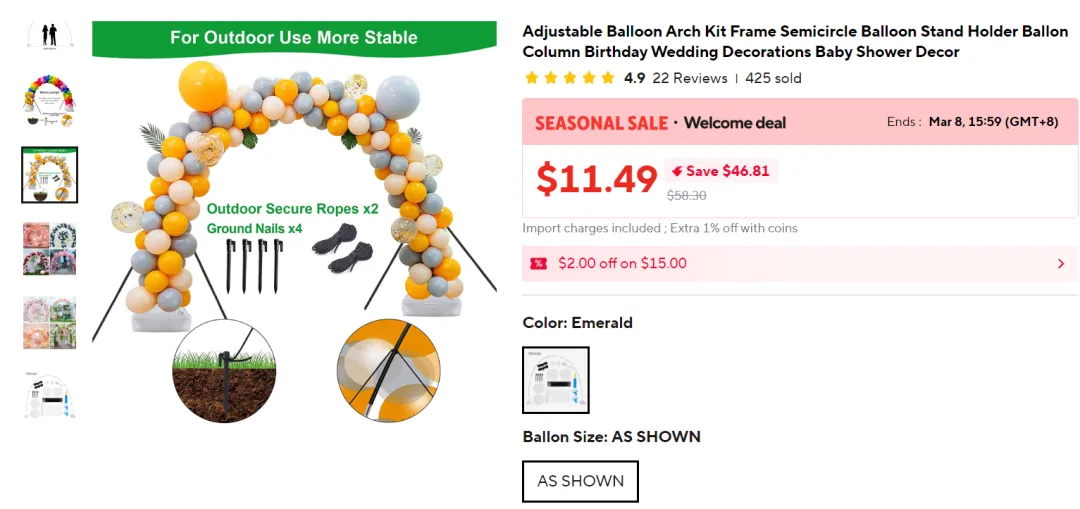The height and width of the screenshot is (509, 1080).
Task: Select the rainbow balloon arch thumbnail
Action: pyautogui.click(x=49, y=101)
